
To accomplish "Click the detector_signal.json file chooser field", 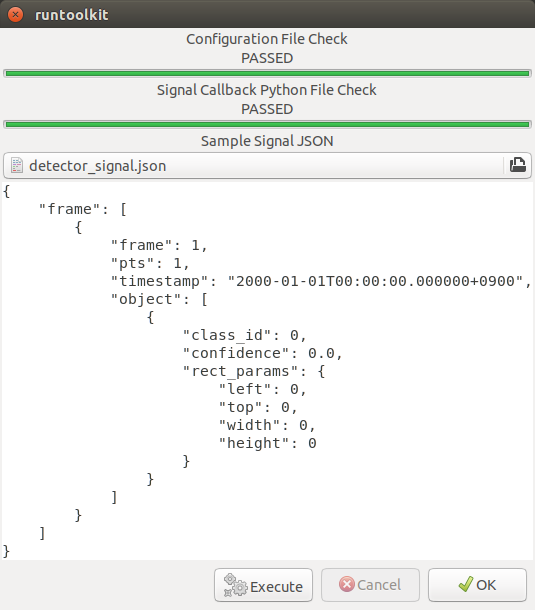I will pos(267,165).
